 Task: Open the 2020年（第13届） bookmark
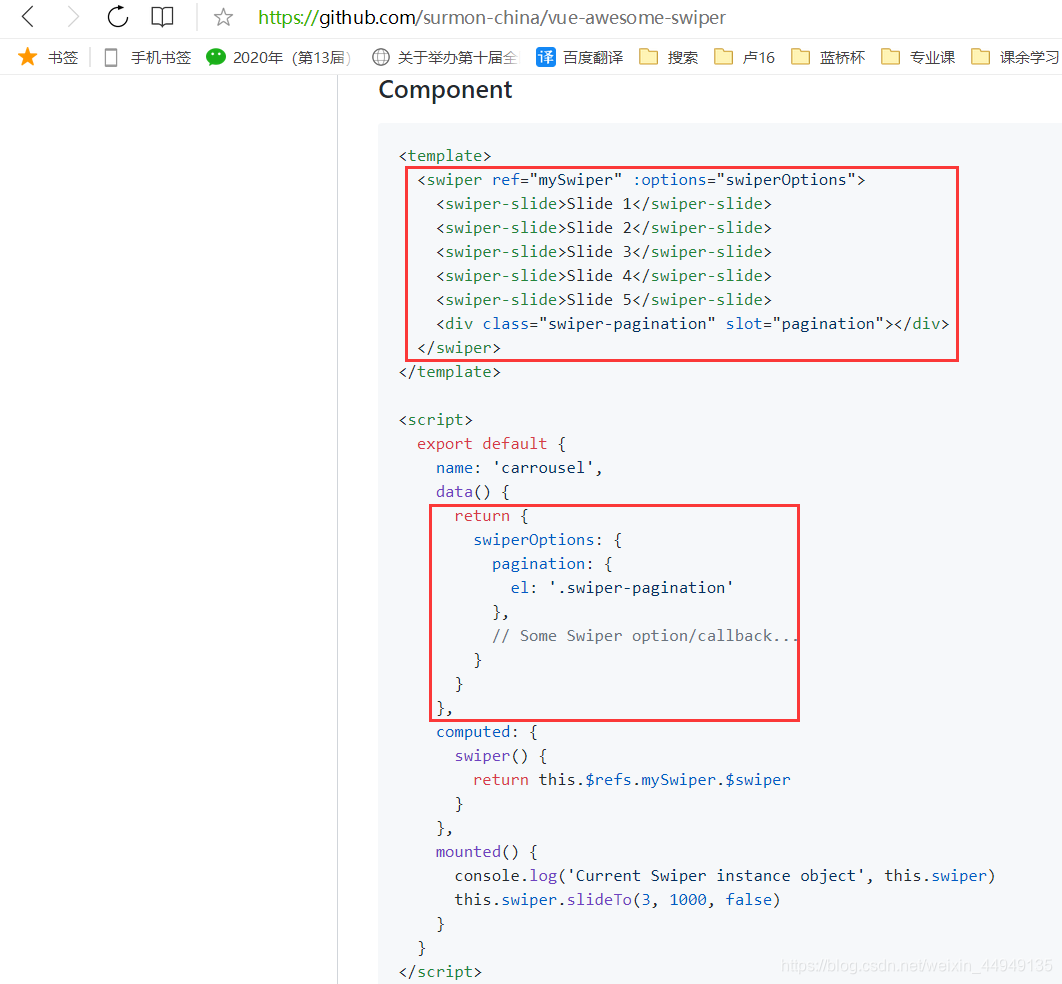(278, 58)
